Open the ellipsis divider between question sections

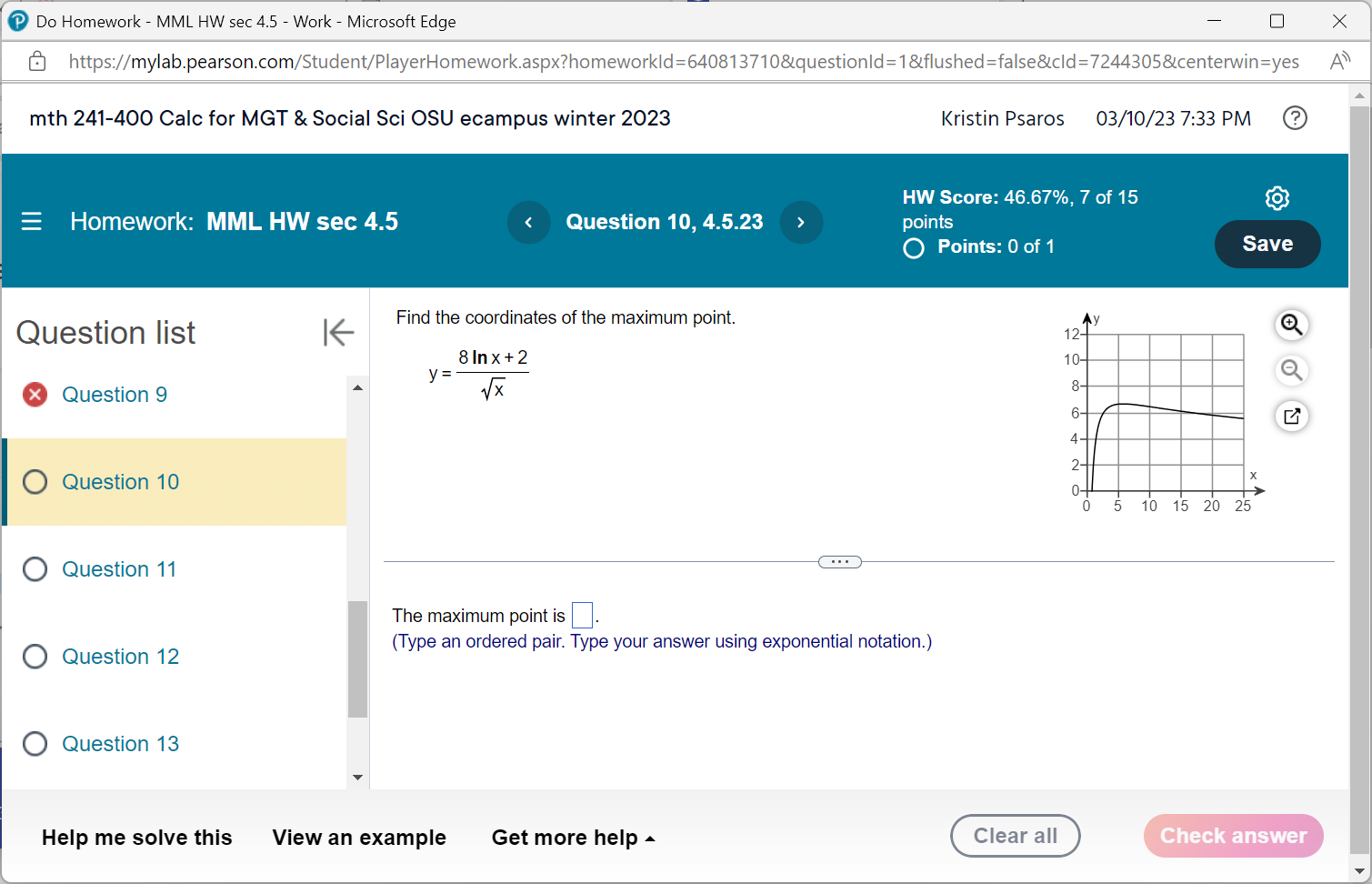(839, 561)
